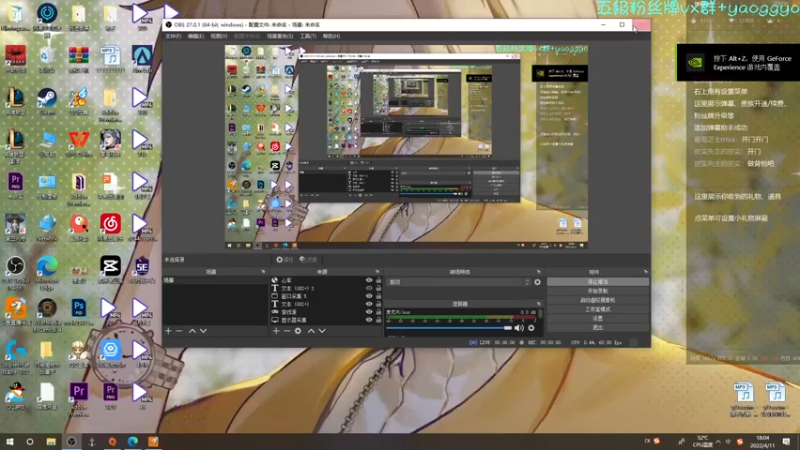The height and width of the screenshot is (450, 800).
Task: Remove selected source with minus icon
Action: tap(287, 331)
